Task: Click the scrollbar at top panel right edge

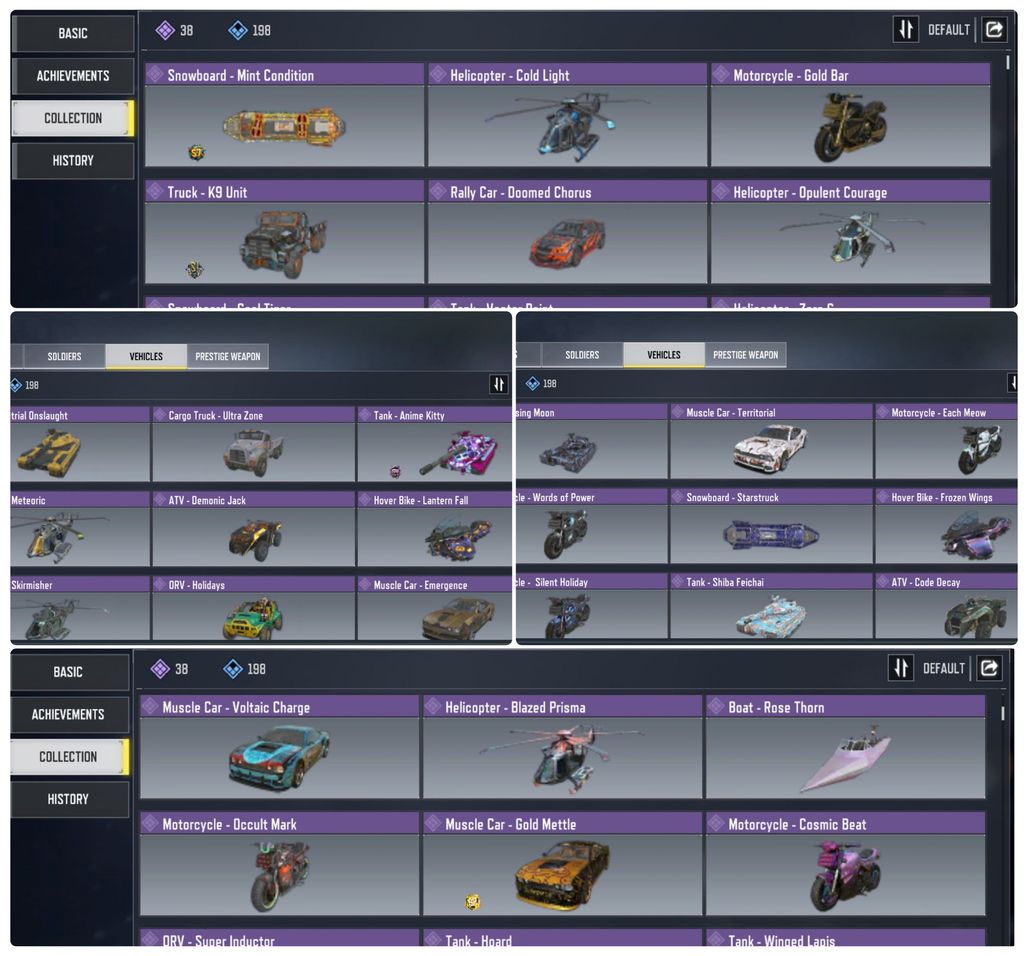Action: point(1008,63)
